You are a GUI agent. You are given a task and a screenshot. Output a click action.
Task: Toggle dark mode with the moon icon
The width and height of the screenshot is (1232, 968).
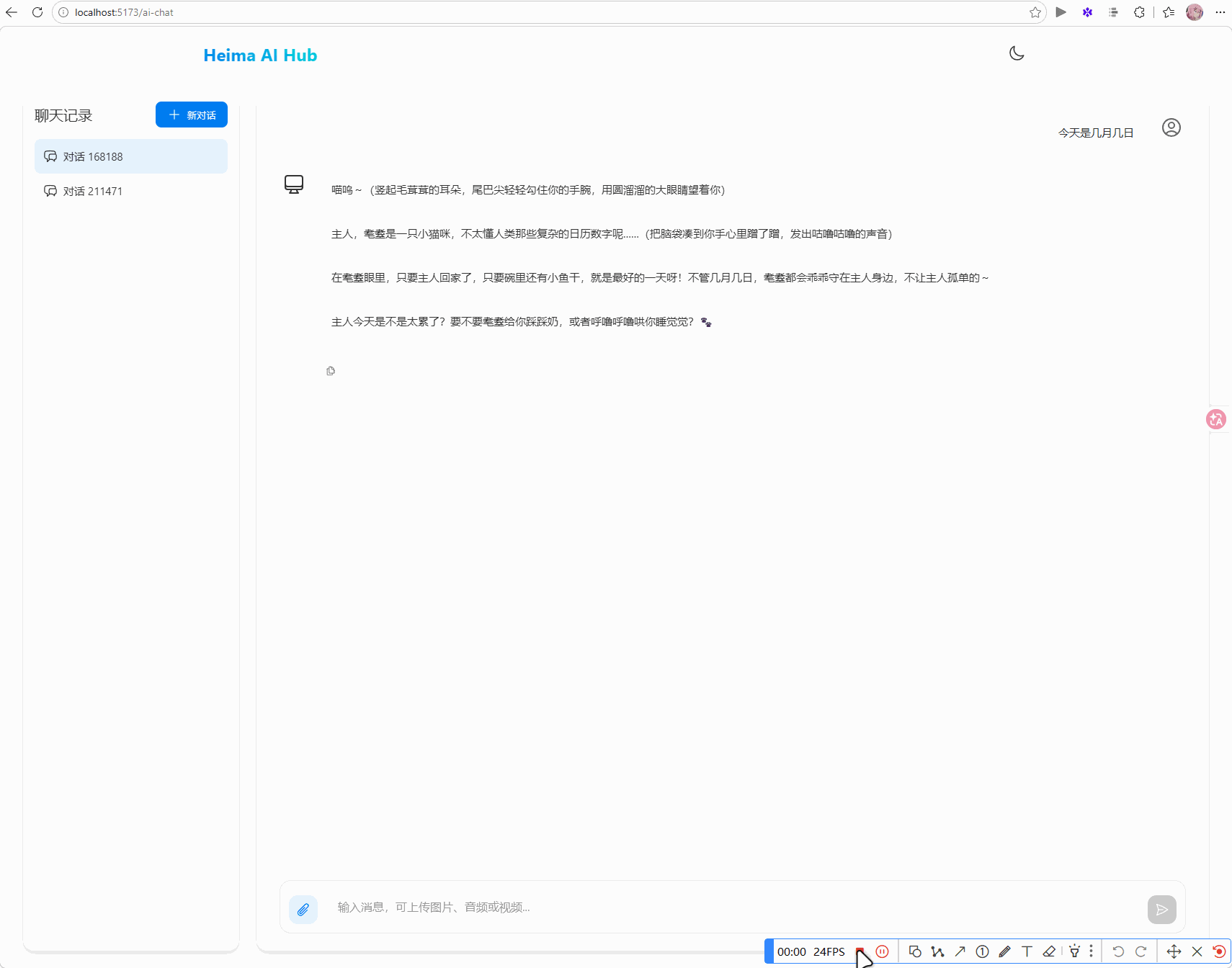(x=1017, y=53)
